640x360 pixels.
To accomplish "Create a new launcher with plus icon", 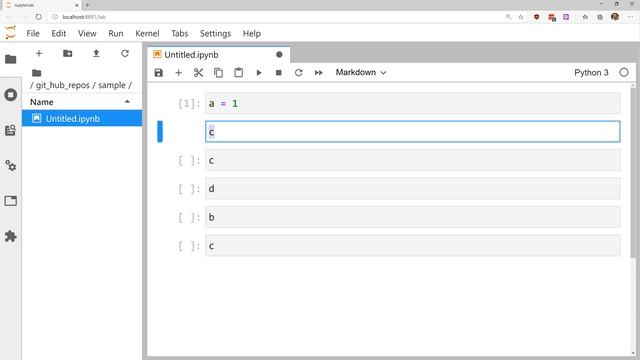I will (39, 53).
